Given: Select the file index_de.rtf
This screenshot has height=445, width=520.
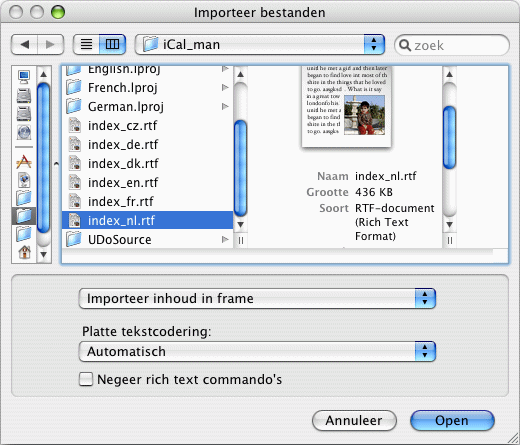Looking at the screenshot, I should [x=147, y=145].
